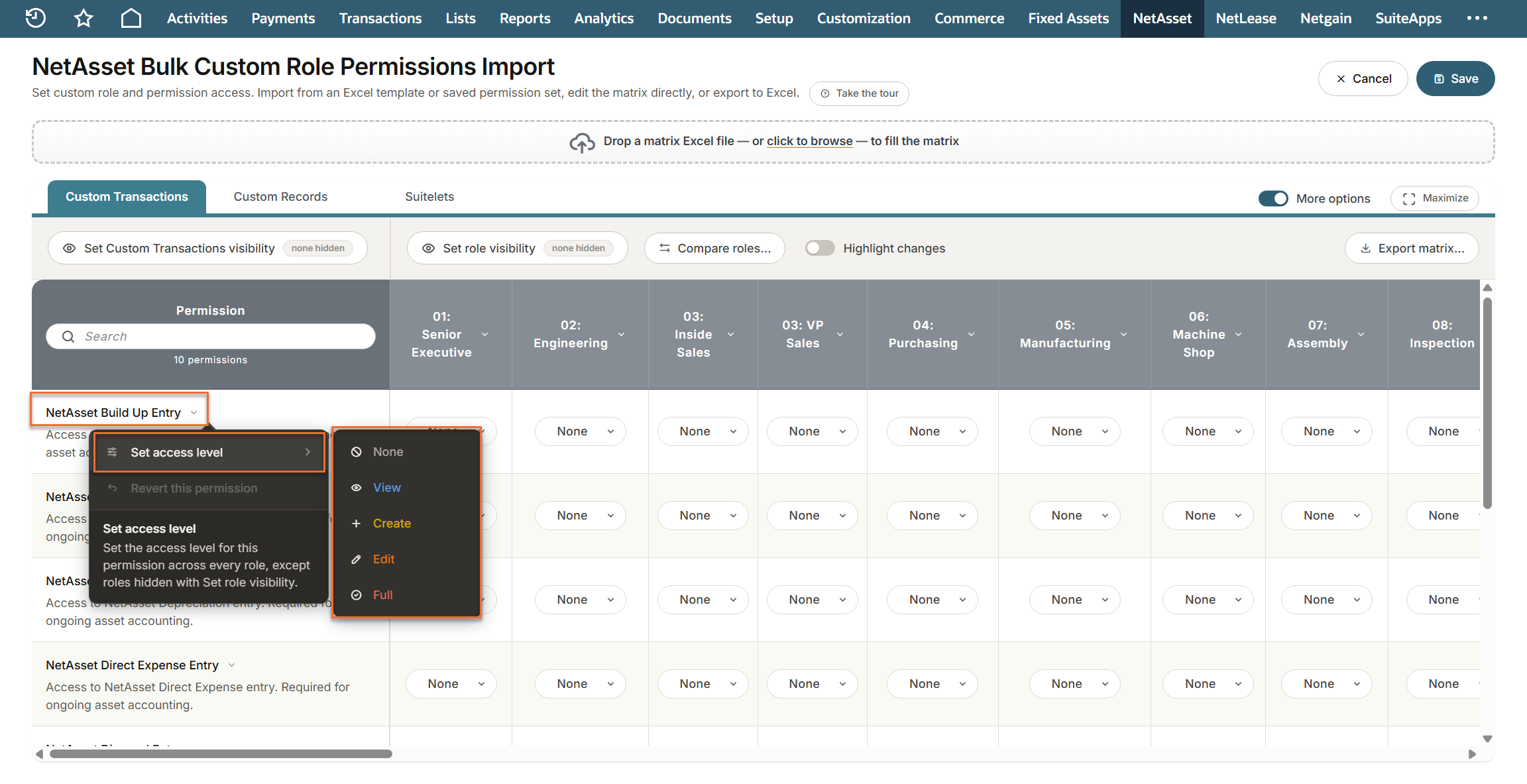The height and width of the screenshot is (784, 1527).
Task: Open the three-dot overflow menu in navigation
Action: pos(1477,18)
